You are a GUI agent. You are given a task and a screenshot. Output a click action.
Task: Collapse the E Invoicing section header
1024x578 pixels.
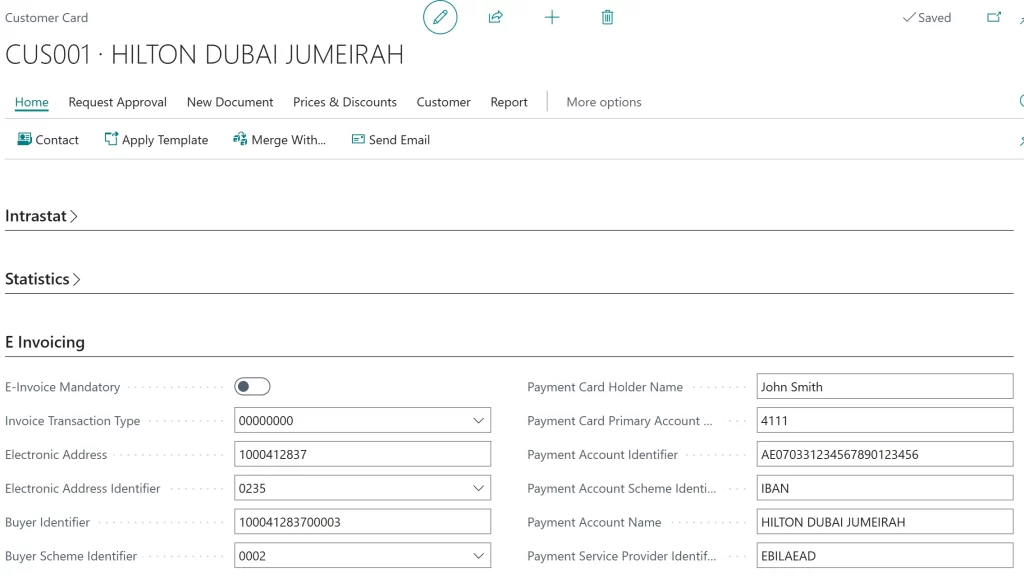(x=45, y=342)
